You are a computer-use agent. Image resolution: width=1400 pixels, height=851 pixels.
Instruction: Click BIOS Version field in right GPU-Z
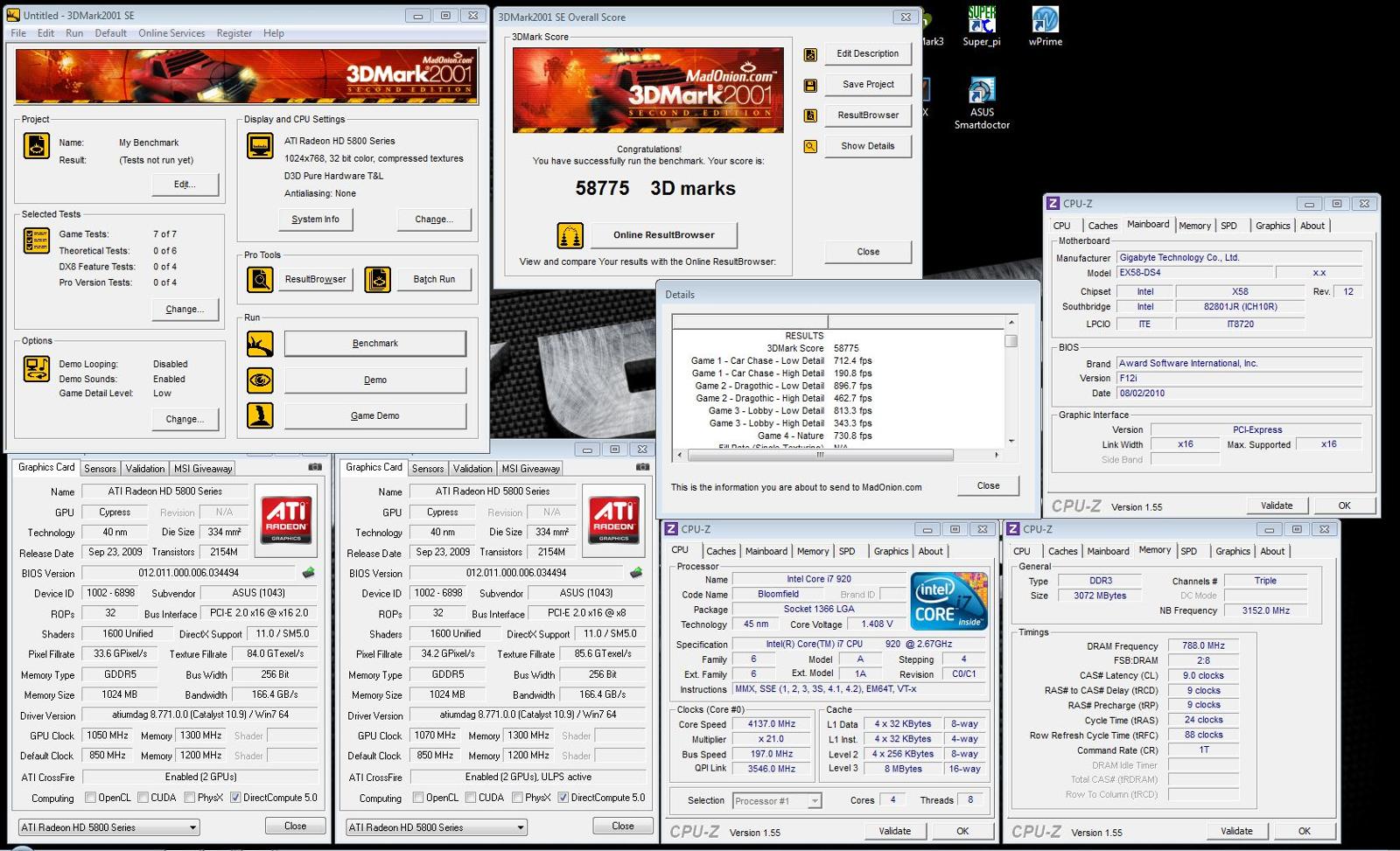click(516, 573)
